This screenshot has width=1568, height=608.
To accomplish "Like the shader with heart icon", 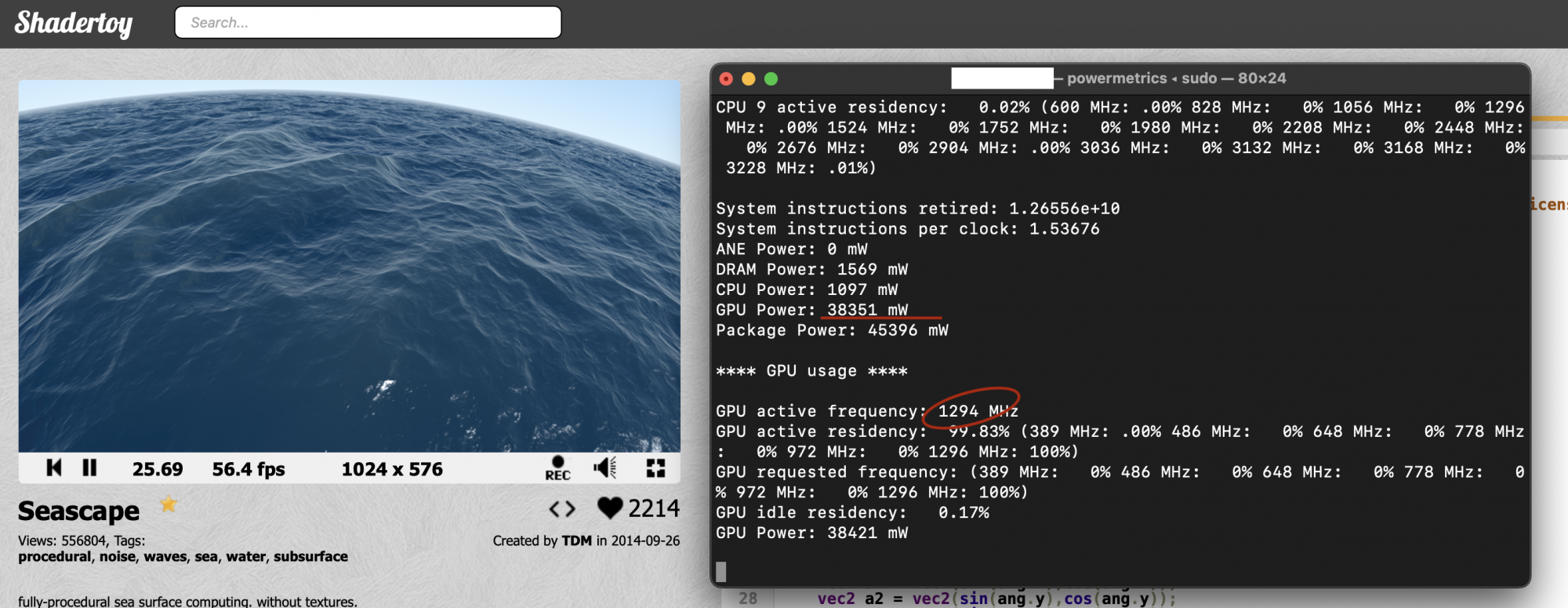I will click(x=610, y=508).
